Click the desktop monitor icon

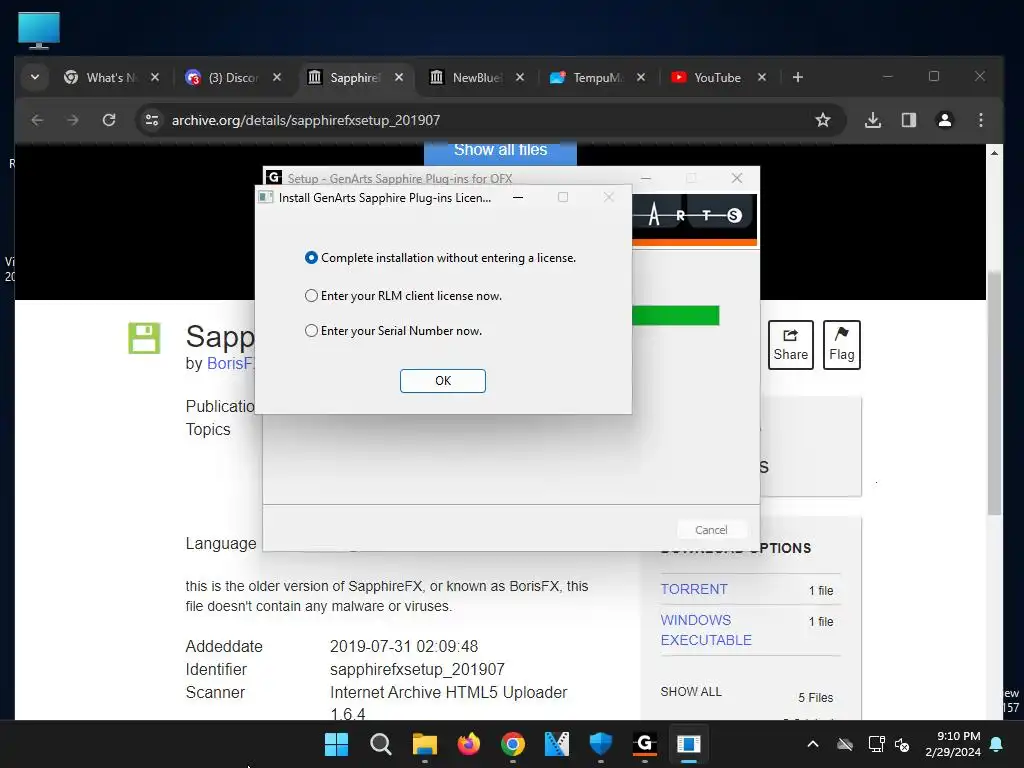(39, 30)
